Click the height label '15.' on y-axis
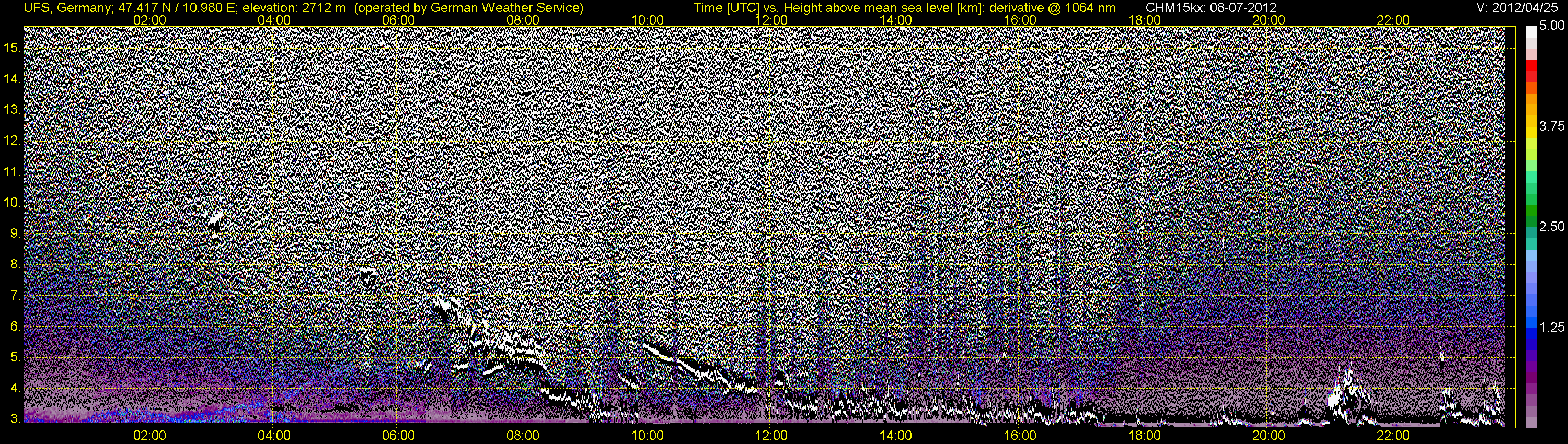Screen dimensions: 1568x444 pyautogui.click(x=12, y=48)
